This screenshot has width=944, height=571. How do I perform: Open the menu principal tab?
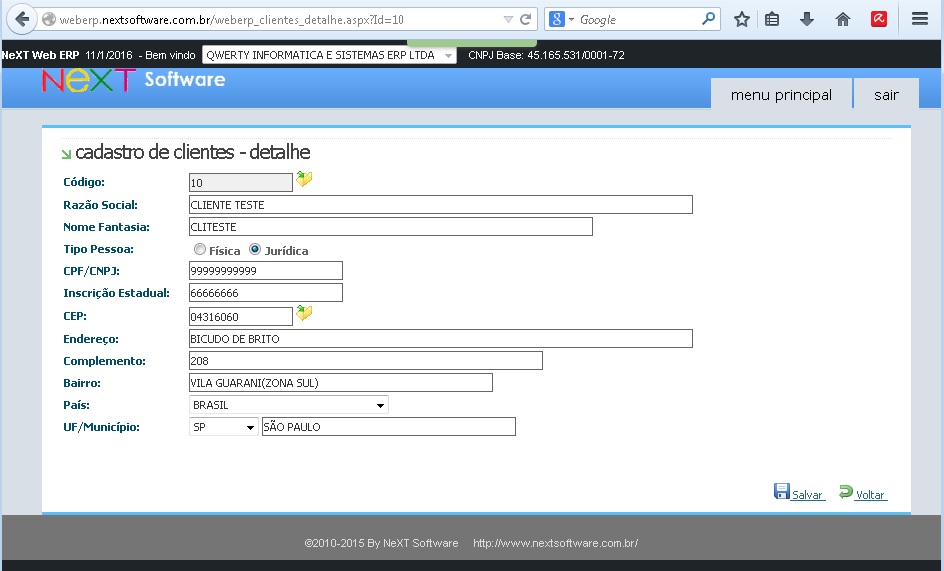click(x=781, y=95)
